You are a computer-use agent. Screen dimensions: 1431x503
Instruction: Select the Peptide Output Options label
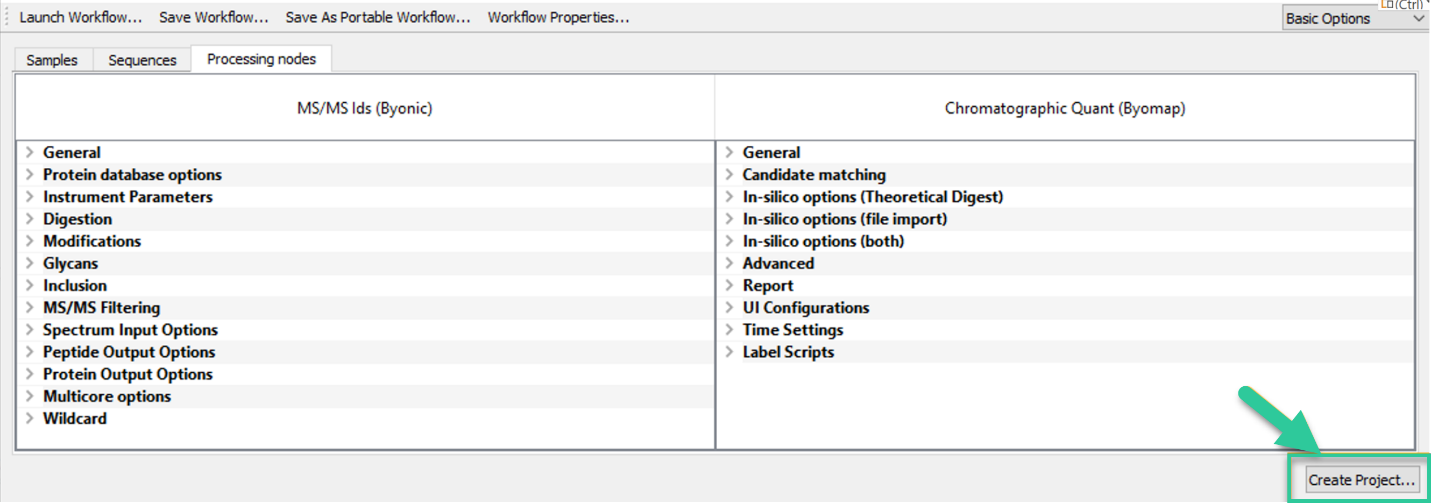[129, 352]
